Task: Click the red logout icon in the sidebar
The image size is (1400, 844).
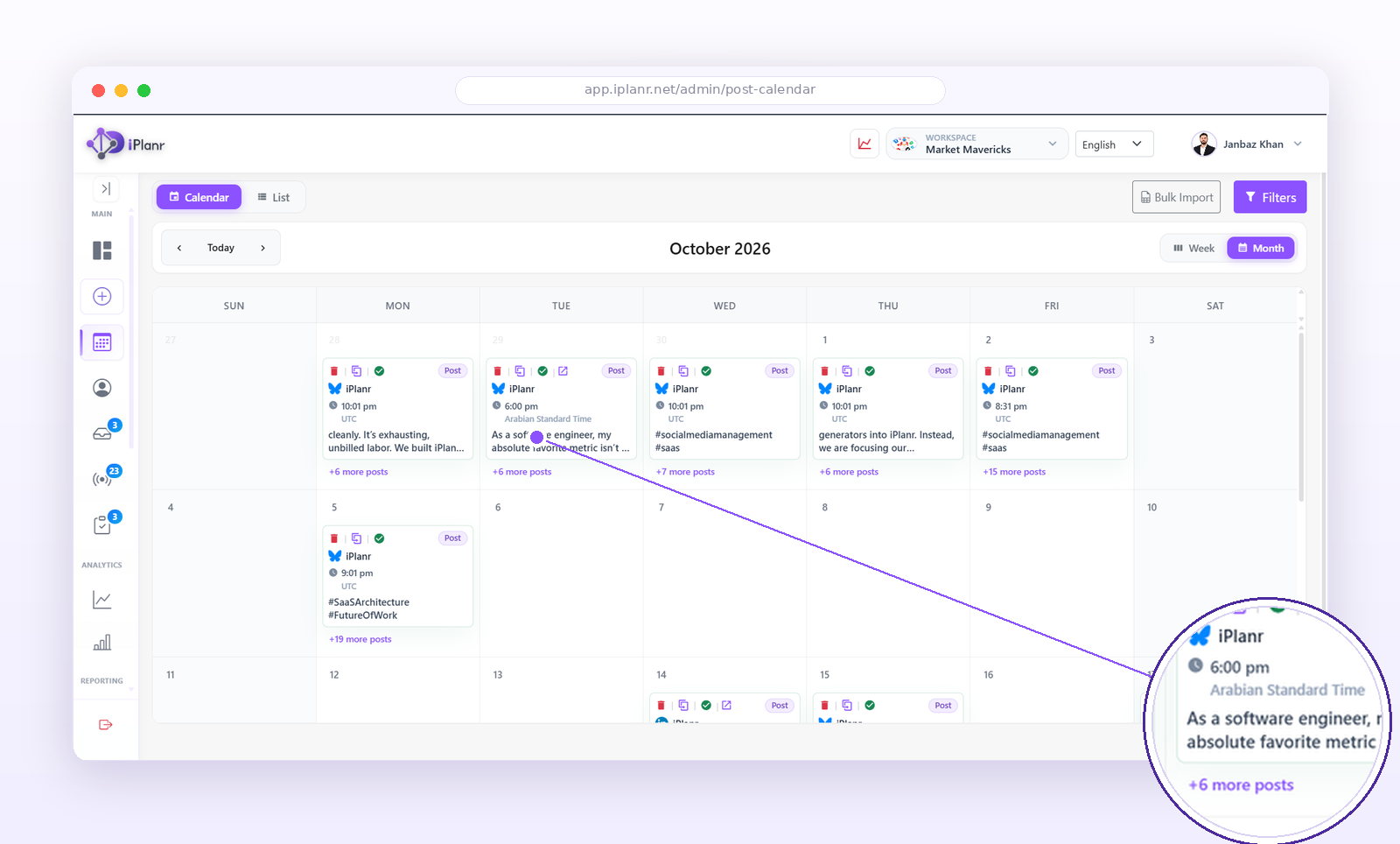Action: pyautogui.click(x=106, y=724)
